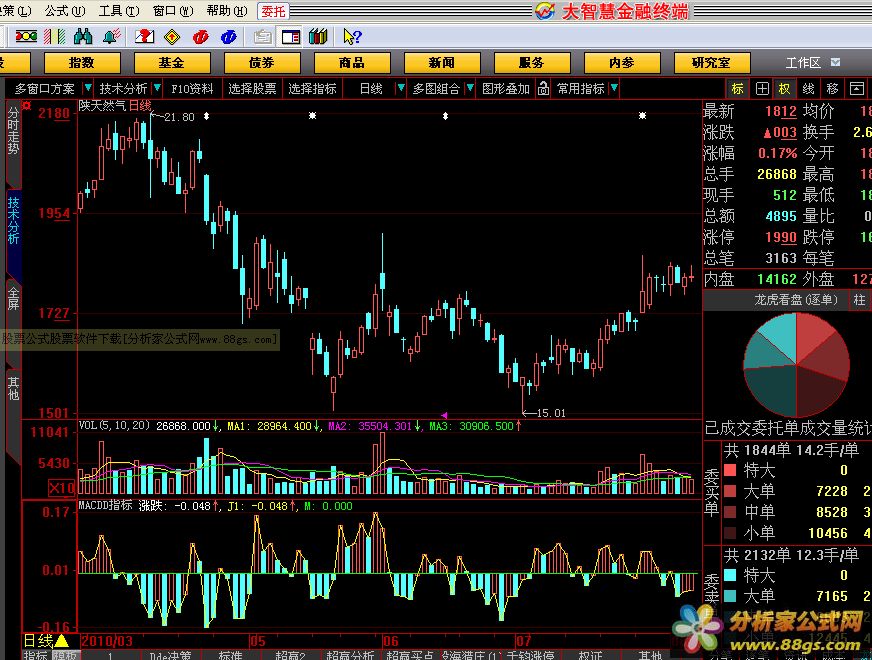Click the grayed clipboard toolbar icon

[x=262, y=37]
